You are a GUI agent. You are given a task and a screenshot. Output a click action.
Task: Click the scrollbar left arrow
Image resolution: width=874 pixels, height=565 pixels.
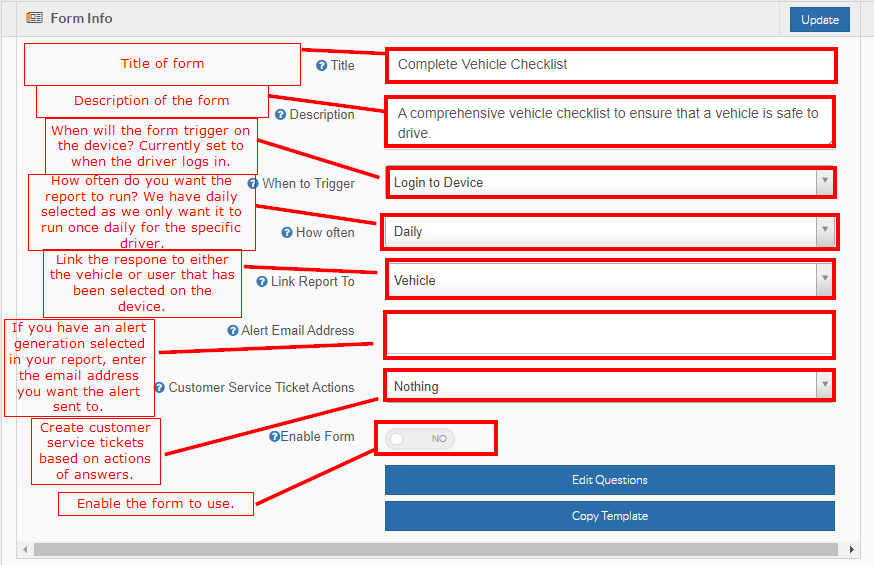point(25,550)
